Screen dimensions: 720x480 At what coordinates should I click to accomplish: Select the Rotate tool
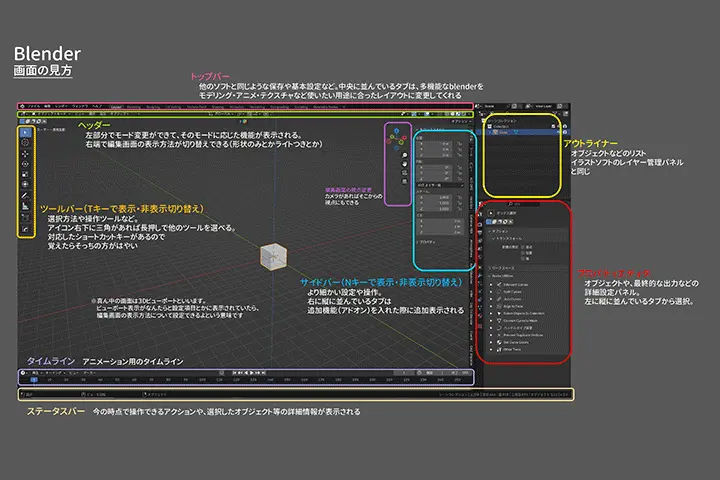click(x=26, y=164)
